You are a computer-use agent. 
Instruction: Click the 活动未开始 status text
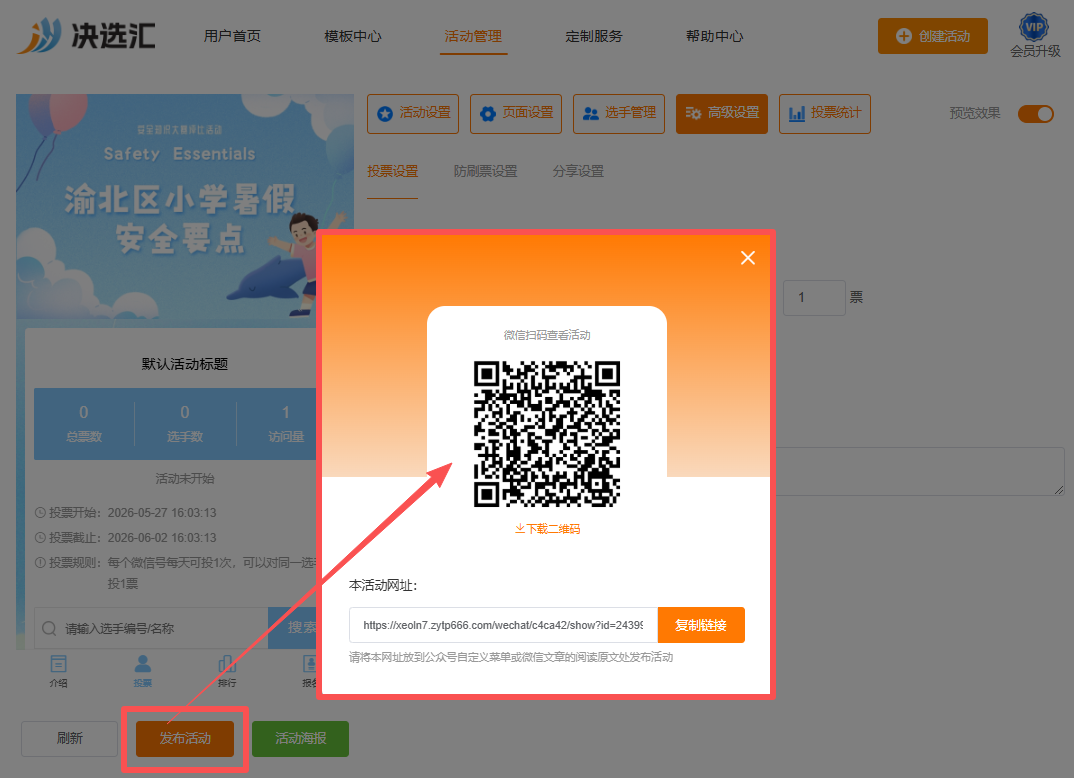[185, 478]
